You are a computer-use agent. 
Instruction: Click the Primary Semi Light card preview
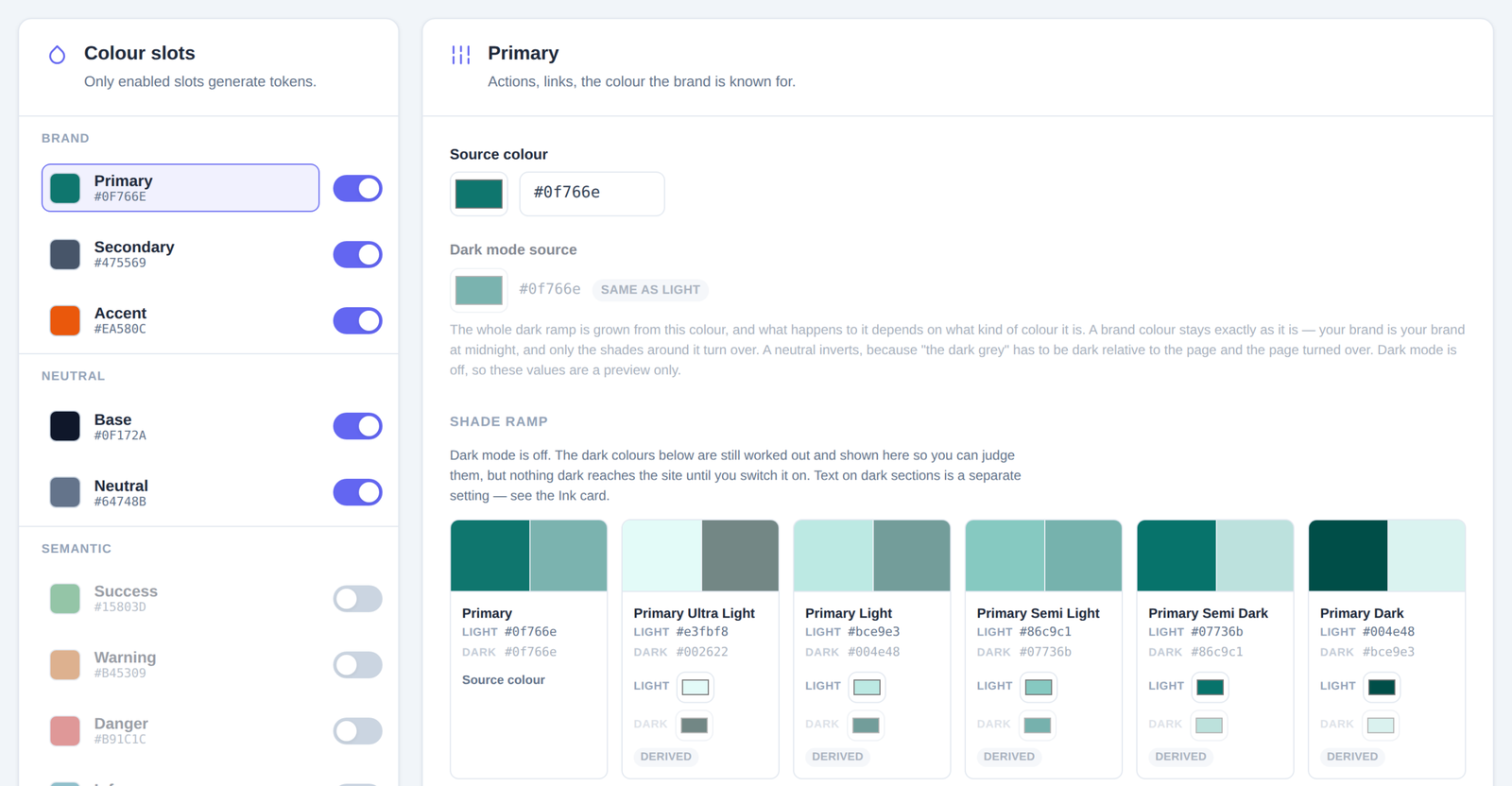click(1043, 555)
